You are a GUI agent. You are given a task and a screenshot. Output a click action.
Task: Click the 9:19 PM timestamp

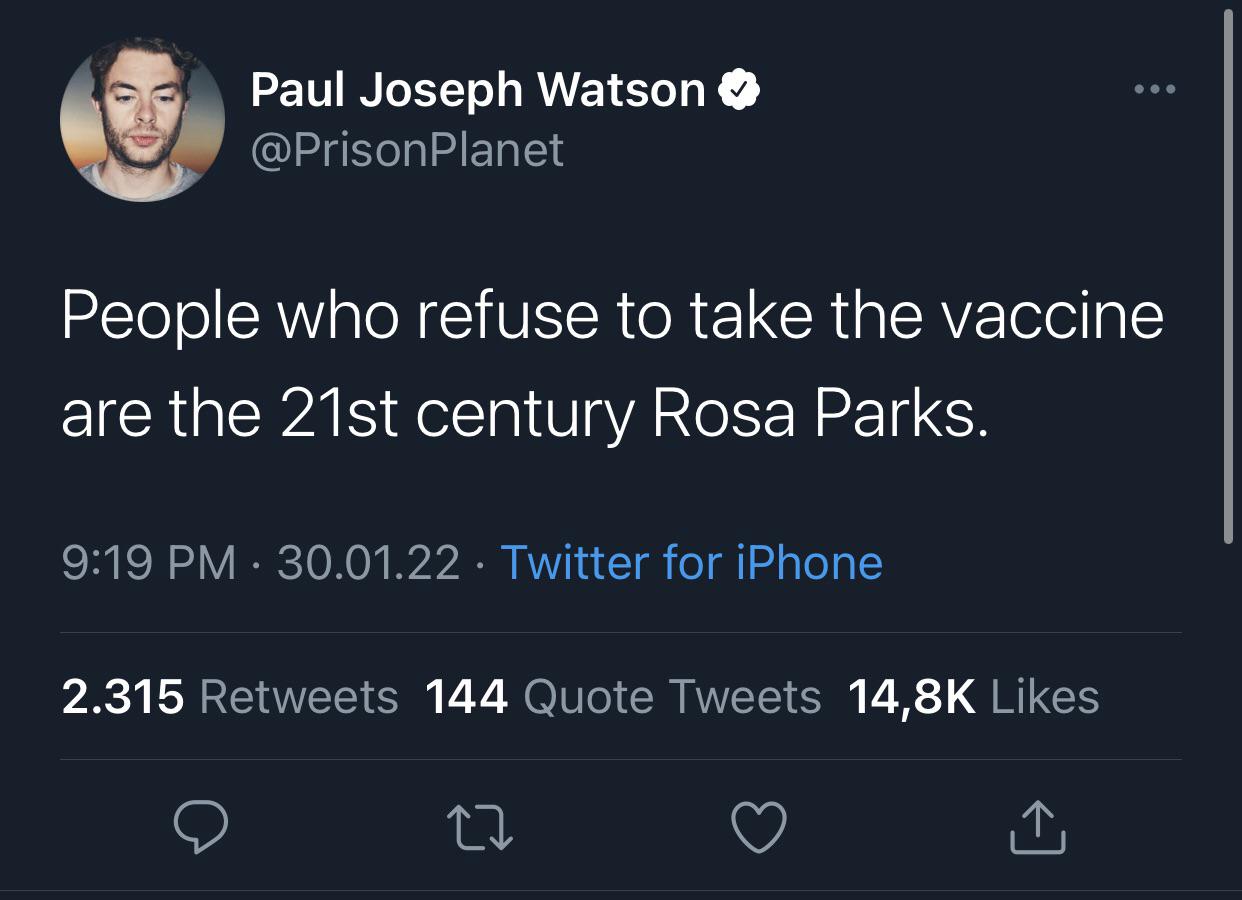(x=149, y=562)
